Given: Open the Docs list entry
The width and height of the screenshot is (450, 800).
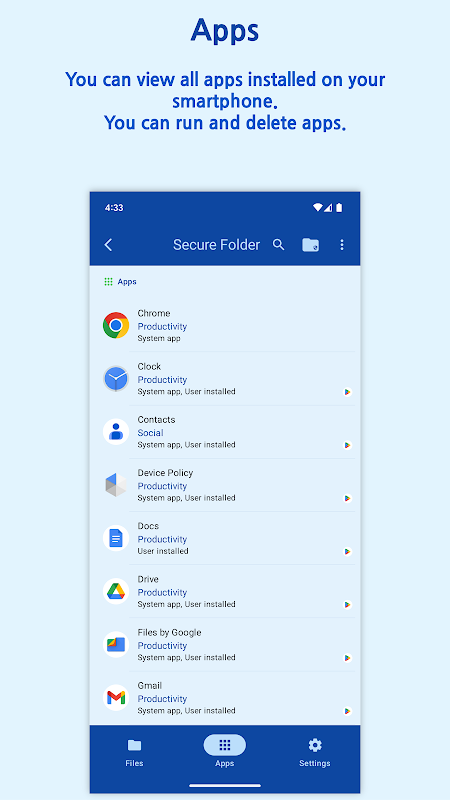Looking at the screenshot, I should pyautogui.click(x=225, y=538).
